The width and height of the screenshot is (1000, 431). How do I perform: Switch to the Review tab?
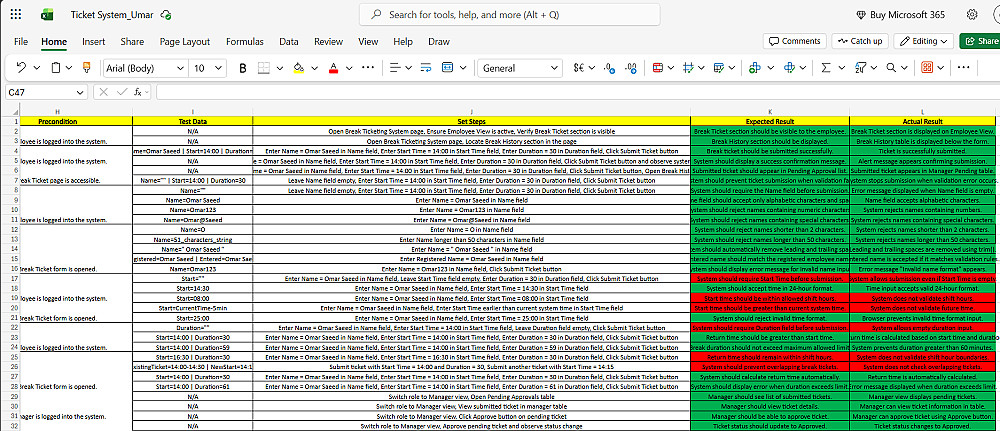click(328, 41)
